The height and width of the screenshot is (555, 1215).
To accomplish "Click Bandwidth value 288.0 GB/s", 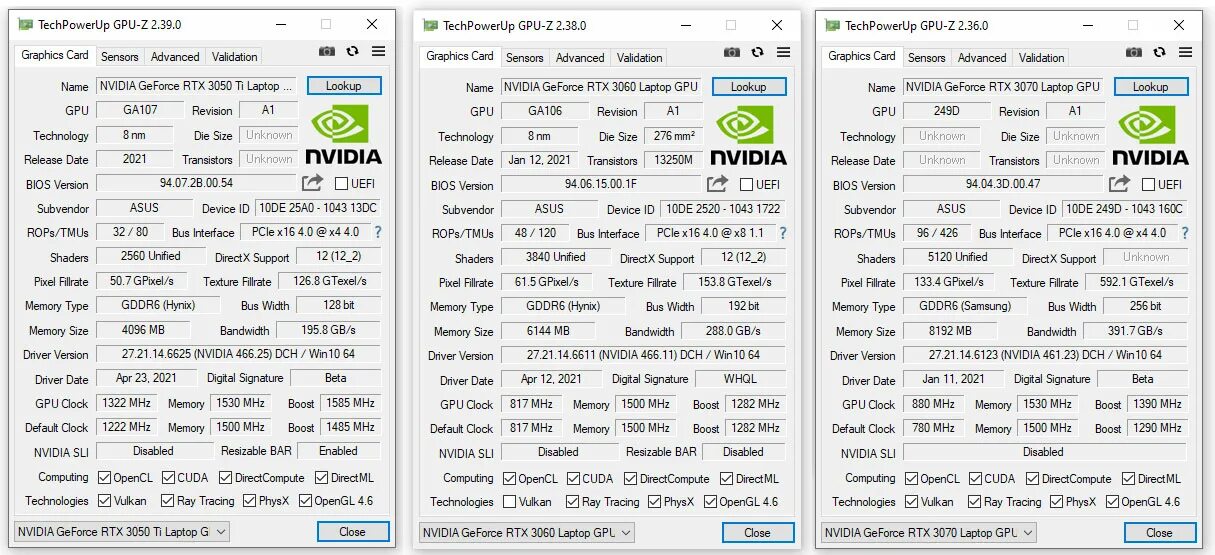I will pyautogui.click(x=735, y=331).
